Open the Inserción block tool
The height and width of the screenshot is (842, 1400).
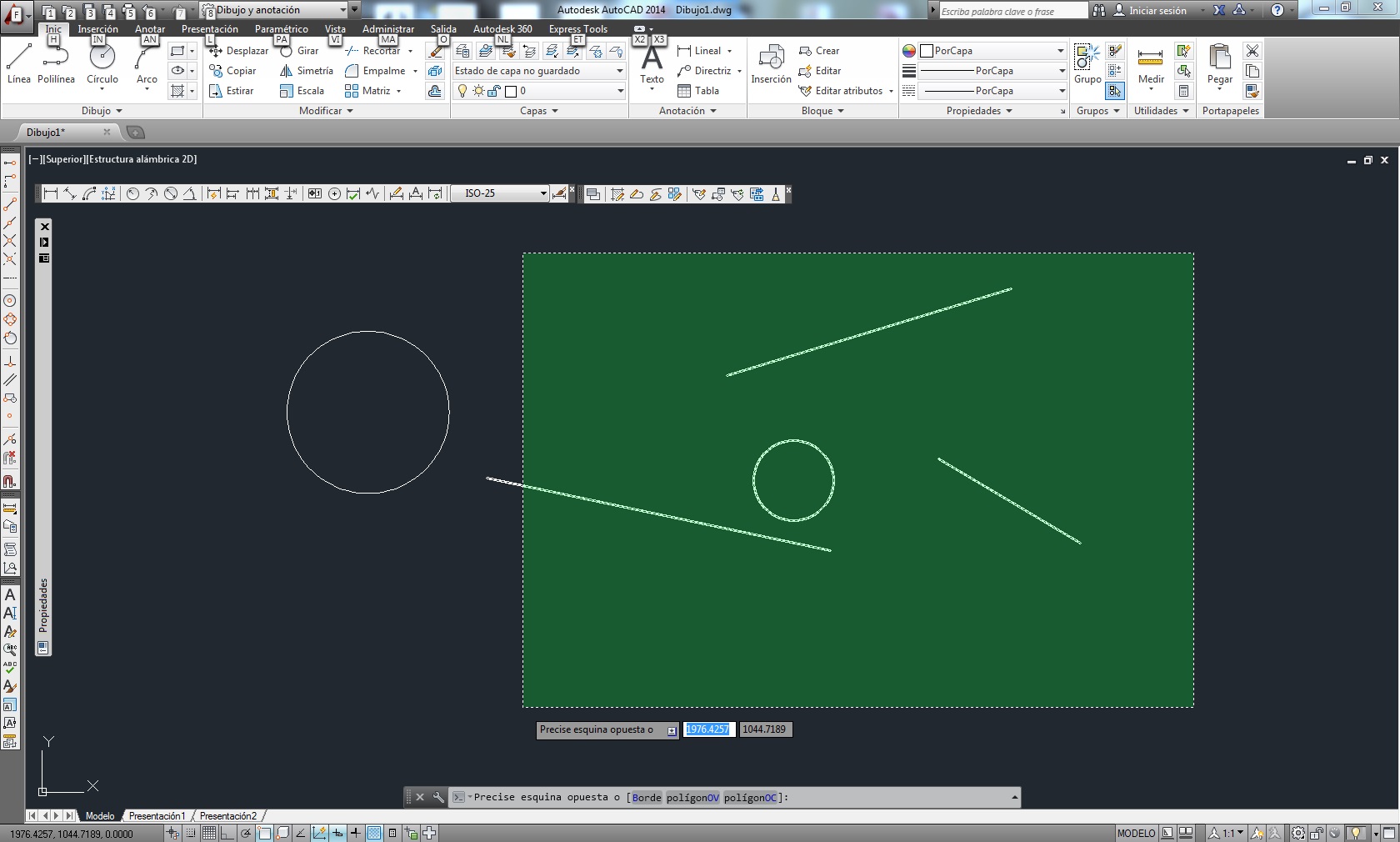(771, 64)
